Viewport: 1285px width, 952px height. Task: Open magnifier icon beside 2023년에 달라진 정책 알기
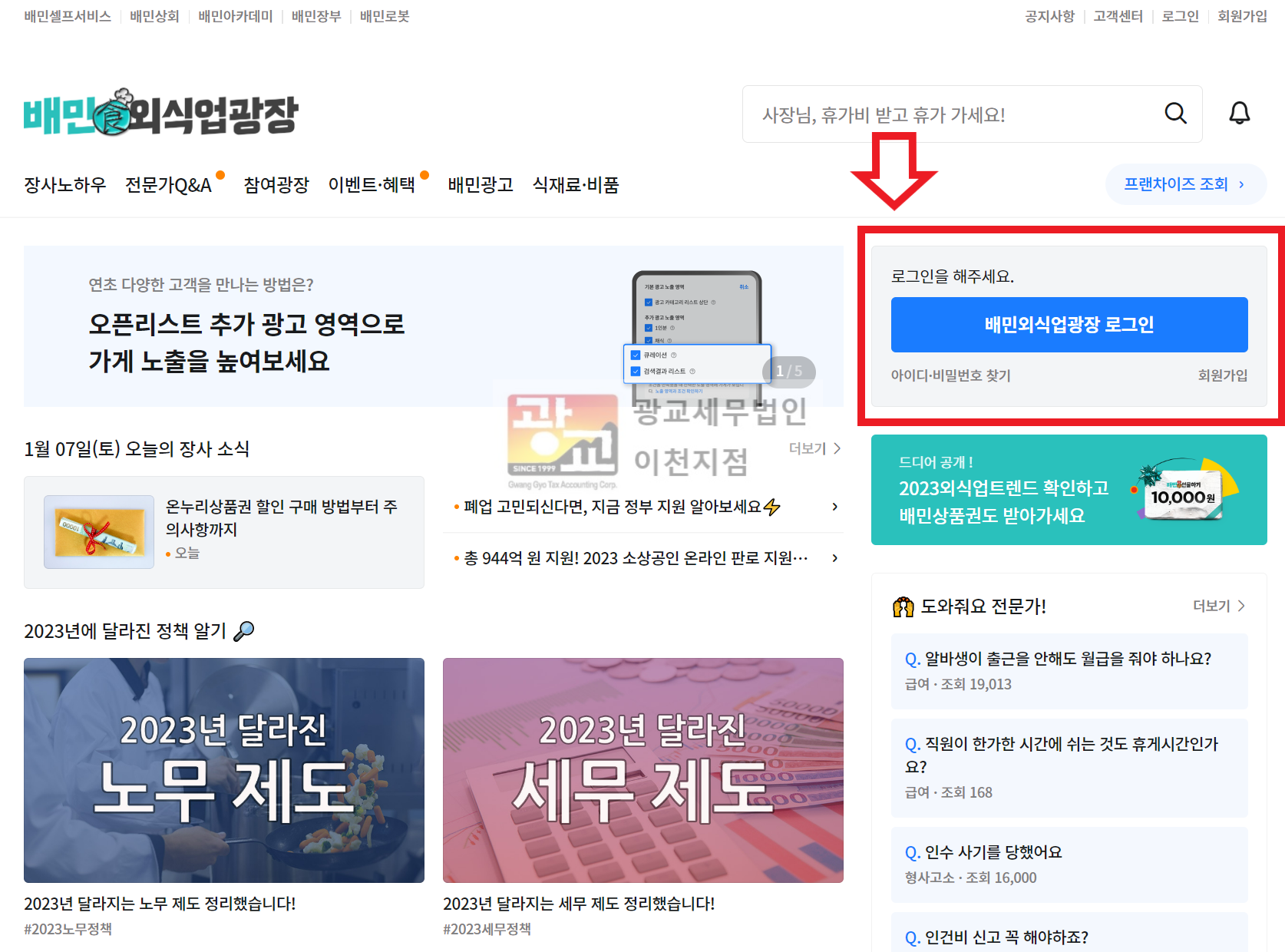243,631
